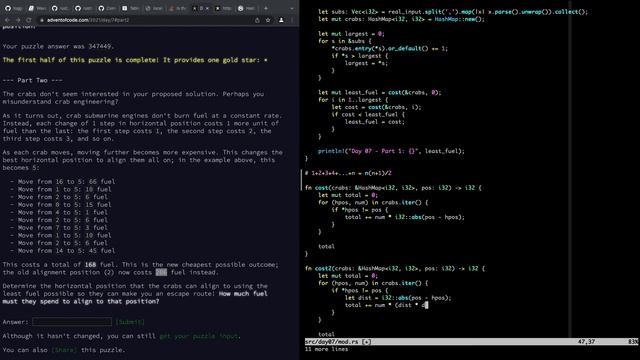Click 'Move from 16 to 5: 66 fuel'
Screen dimensions: 640x360
(x=66, y=182)
